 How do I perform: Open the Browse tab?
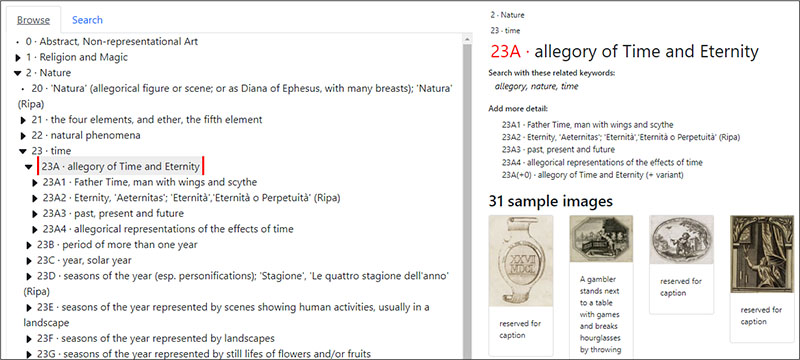(x=33, y=20)
